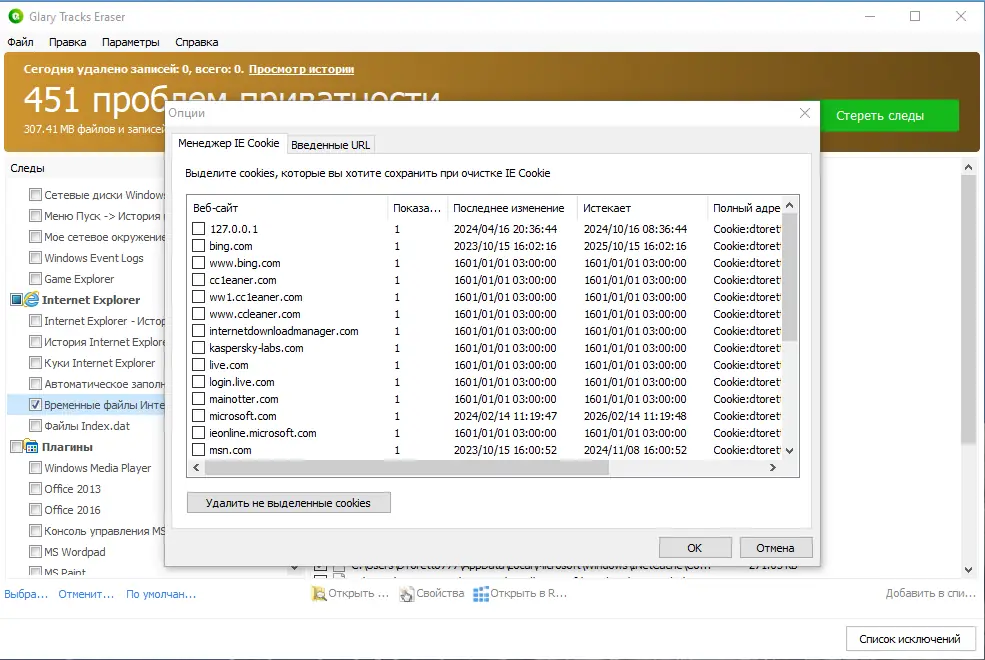Click cookie list scroll-down arrow

coord(790,450)
